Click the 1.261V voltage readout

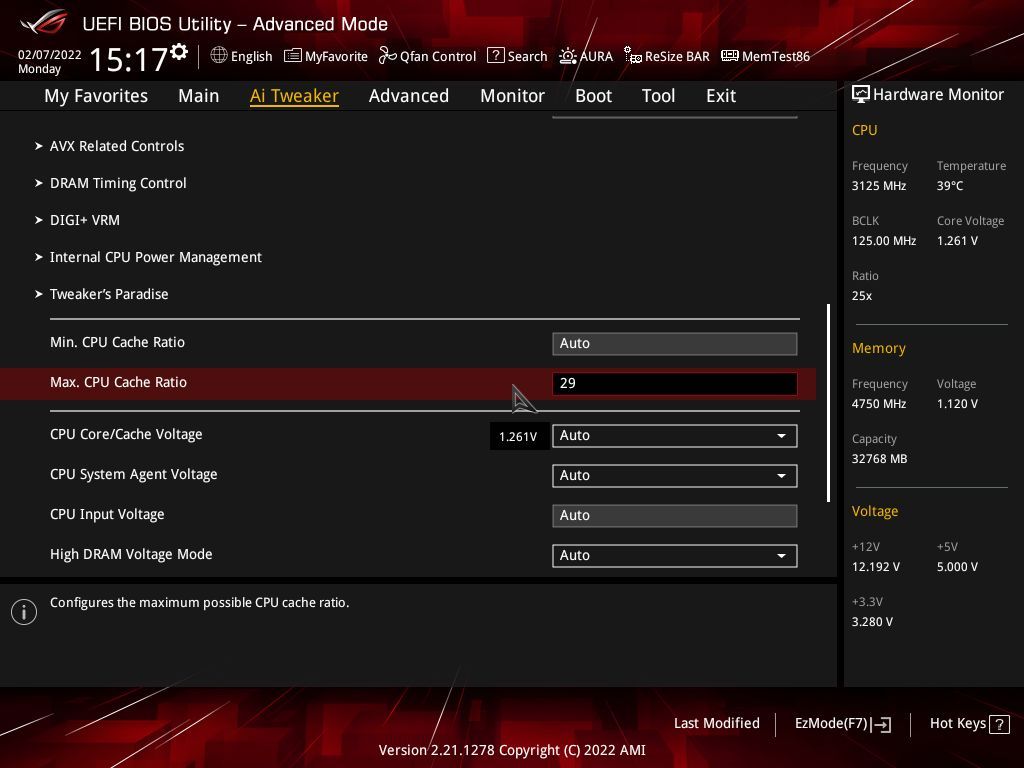[x=518, y=436]
